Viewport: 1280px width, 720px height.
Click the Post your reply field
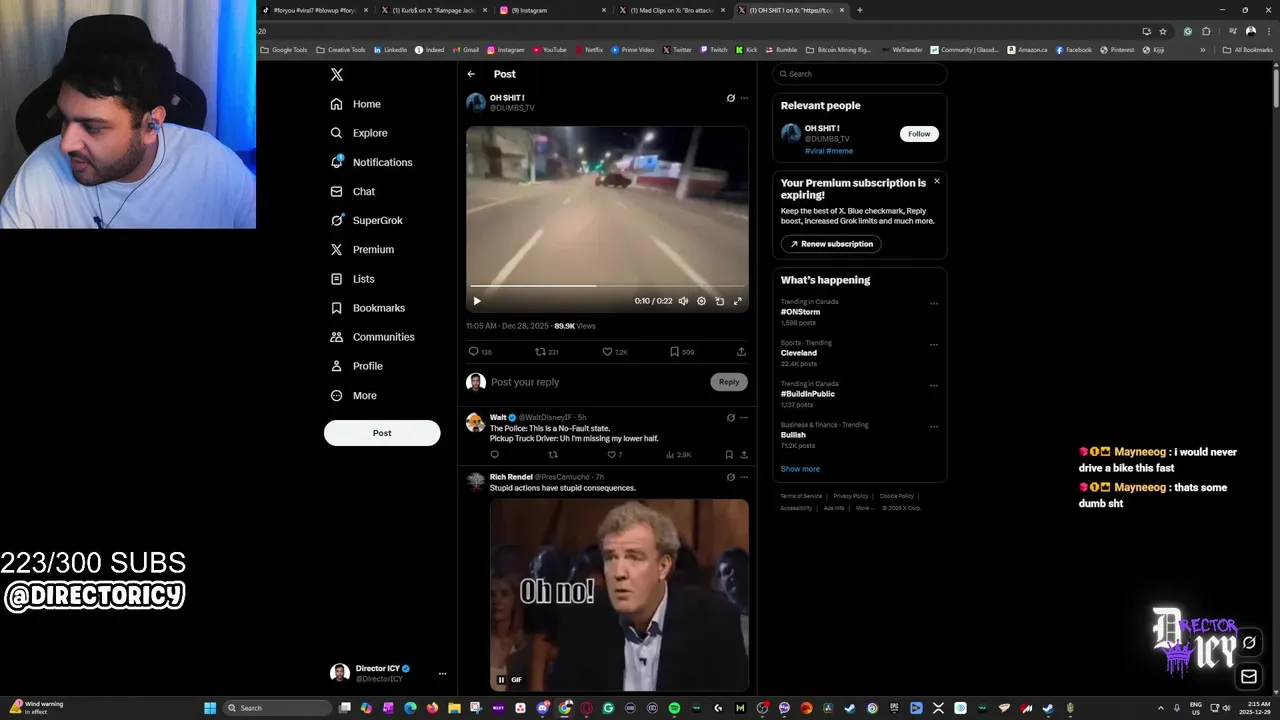coord(597,382)
